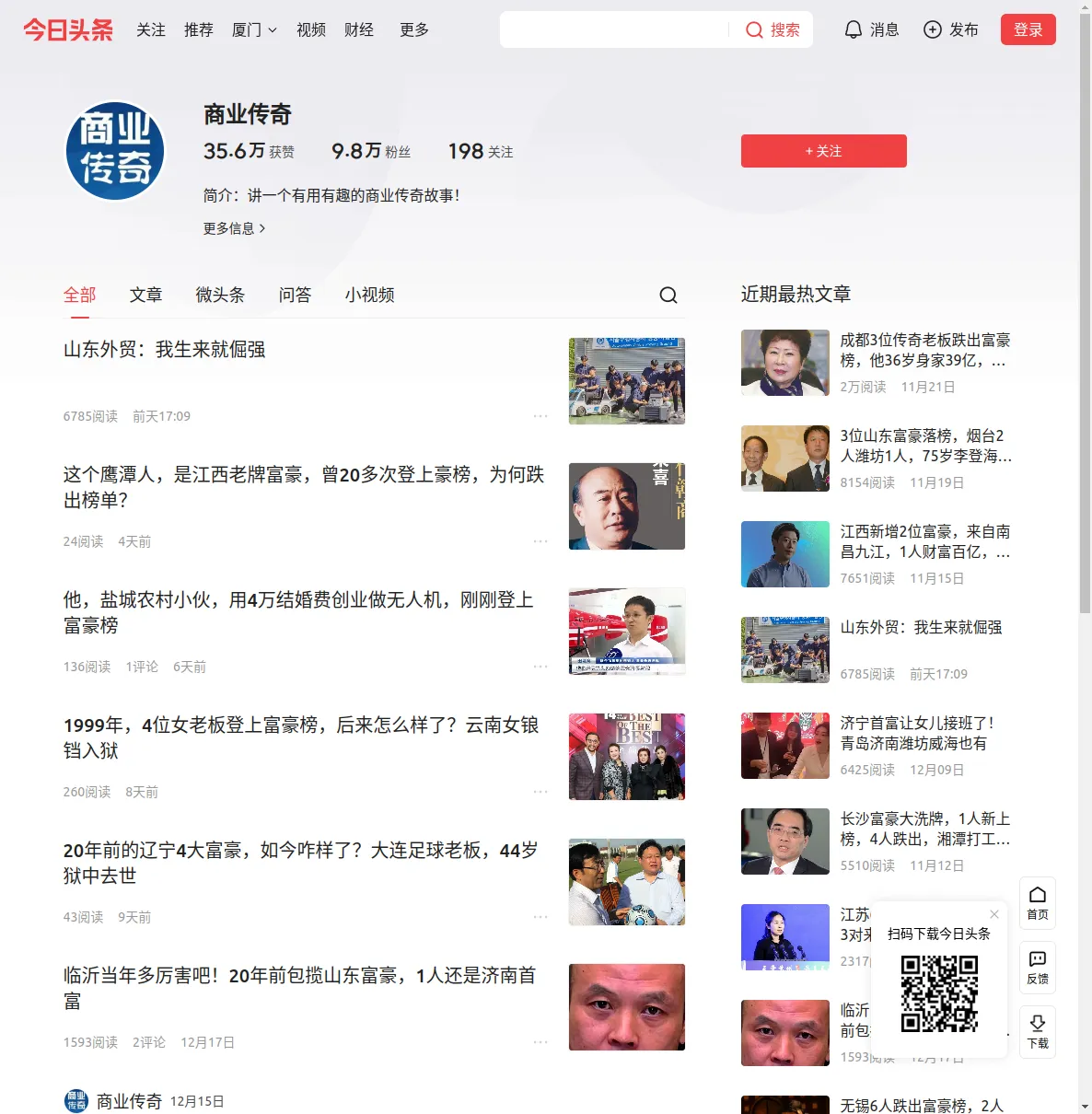Click thumbnail of 盐城农村小伙 article

point(627,632)
